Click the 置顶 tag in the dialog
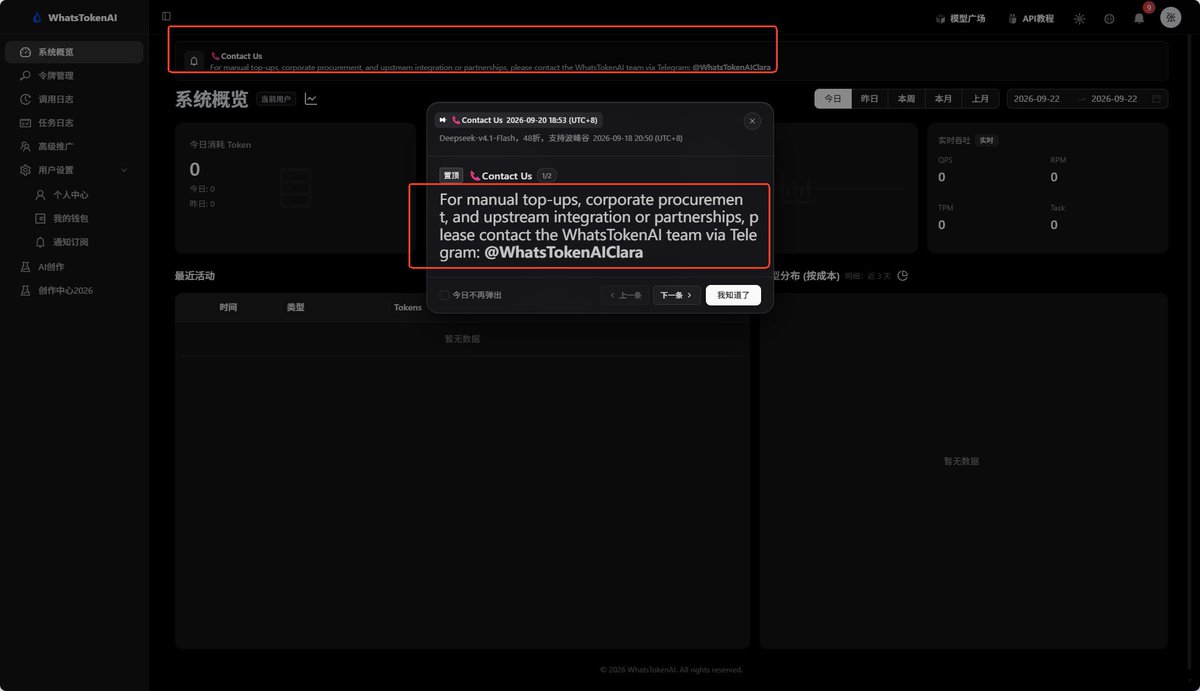The width and height of the screenshot is (1200, 691). 451,175
